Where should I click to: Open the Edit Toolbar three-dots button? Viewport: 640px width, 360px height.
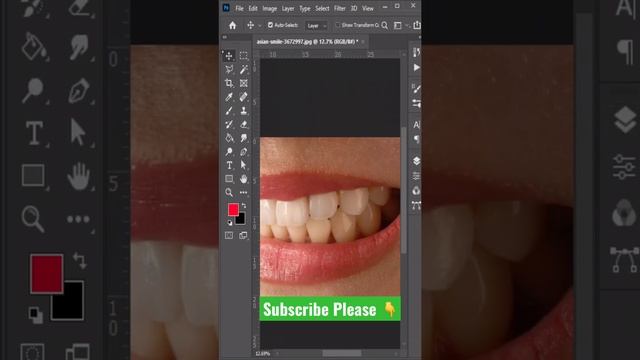(x=244, y=192)
